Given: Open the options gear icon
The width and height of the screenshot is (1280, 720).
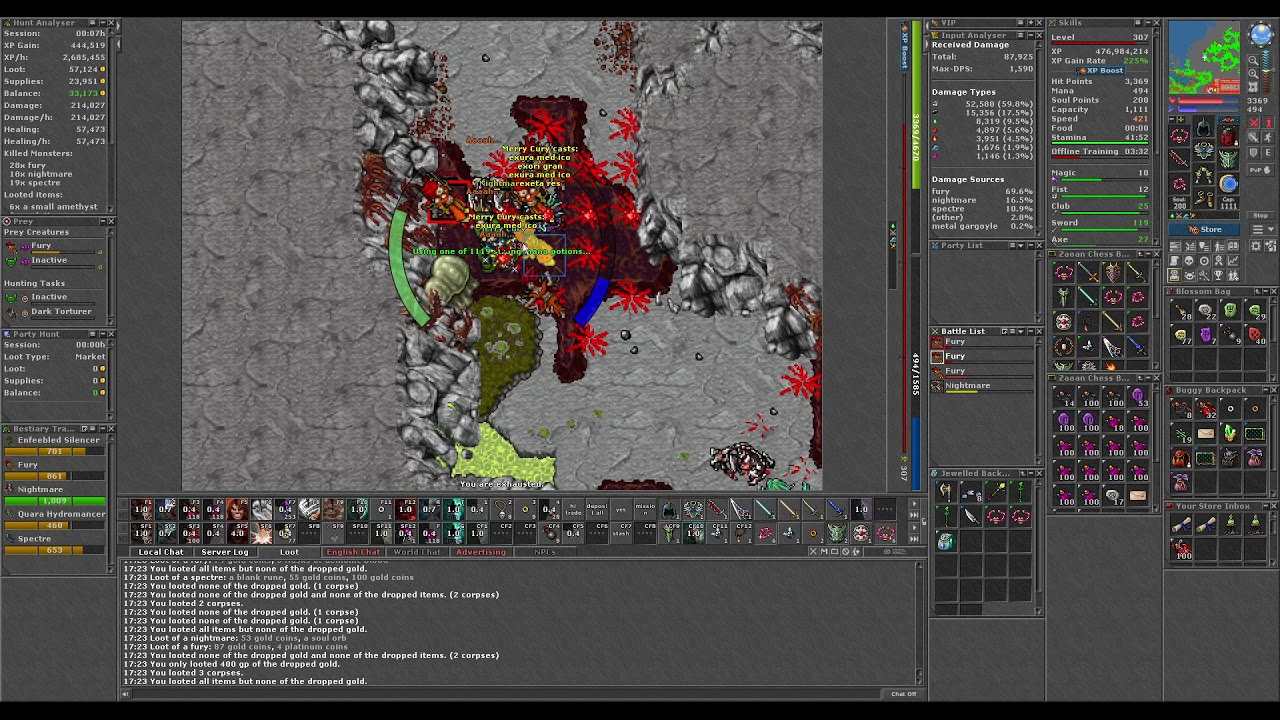Looking at the screenshot, I should coord(1256,246).
